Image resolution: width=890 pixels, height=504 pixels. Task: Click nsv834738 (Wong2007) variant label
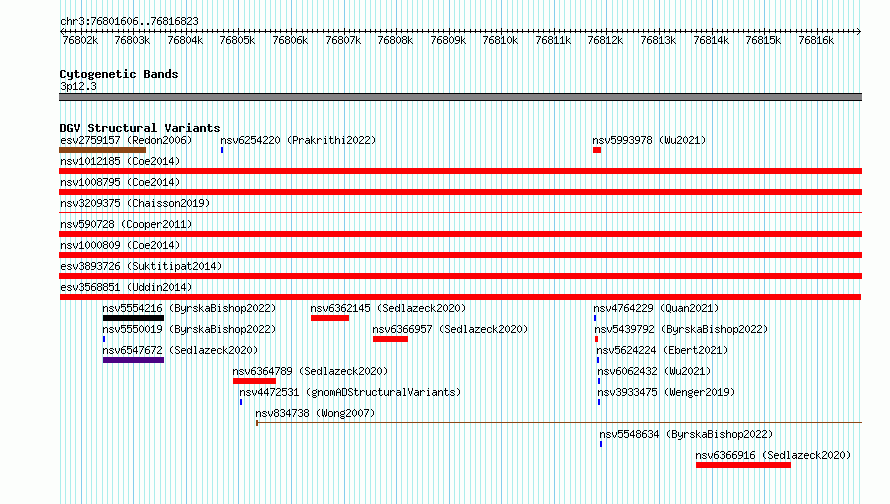click(315, 413)
